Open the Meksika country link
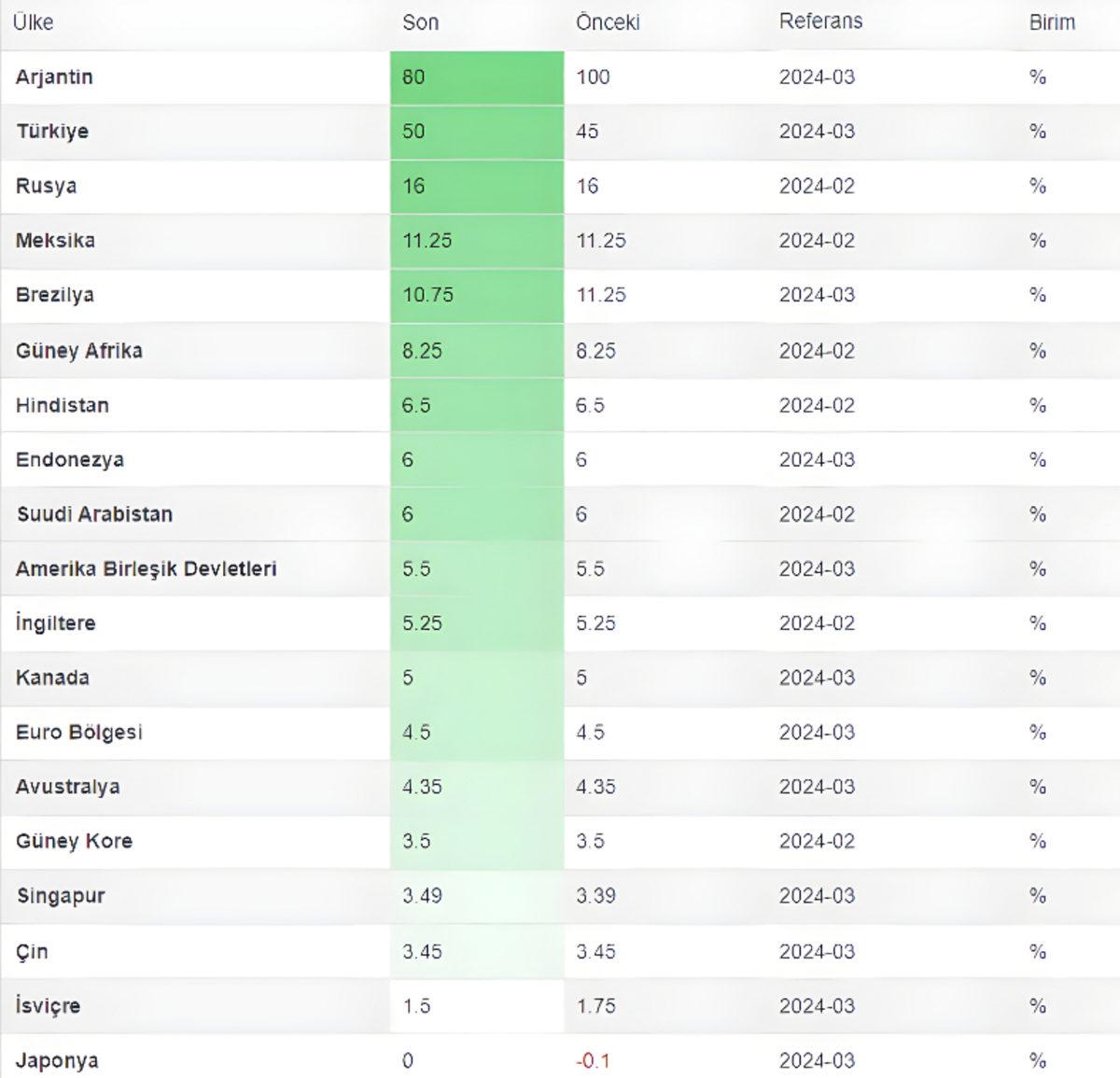 tap(55, 240)
